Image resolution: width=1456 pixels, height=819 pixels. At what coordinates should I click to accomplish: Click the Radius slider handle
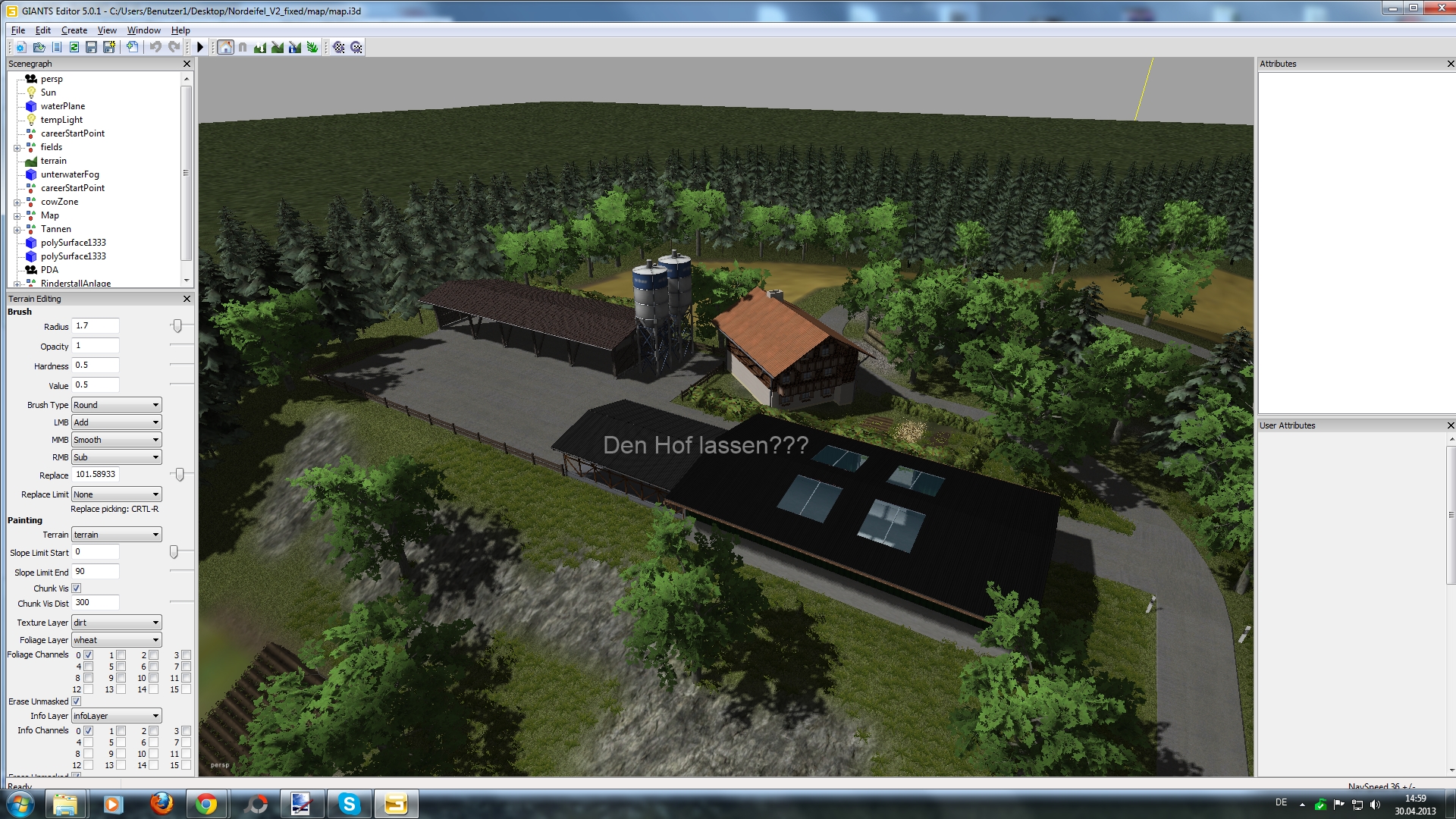click(177, 326)
